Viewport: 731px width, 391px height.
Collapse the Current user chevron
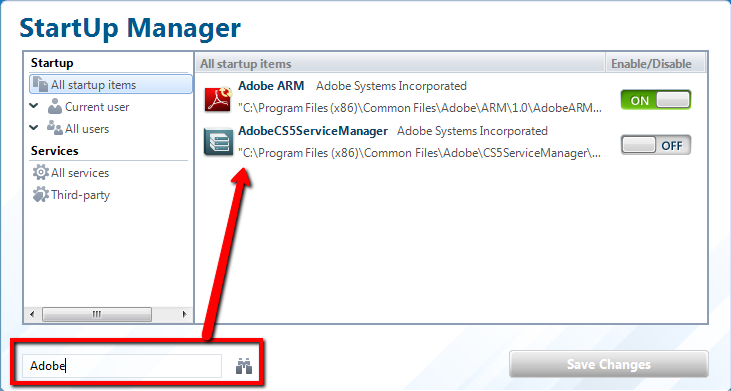[x=34, y=106]
